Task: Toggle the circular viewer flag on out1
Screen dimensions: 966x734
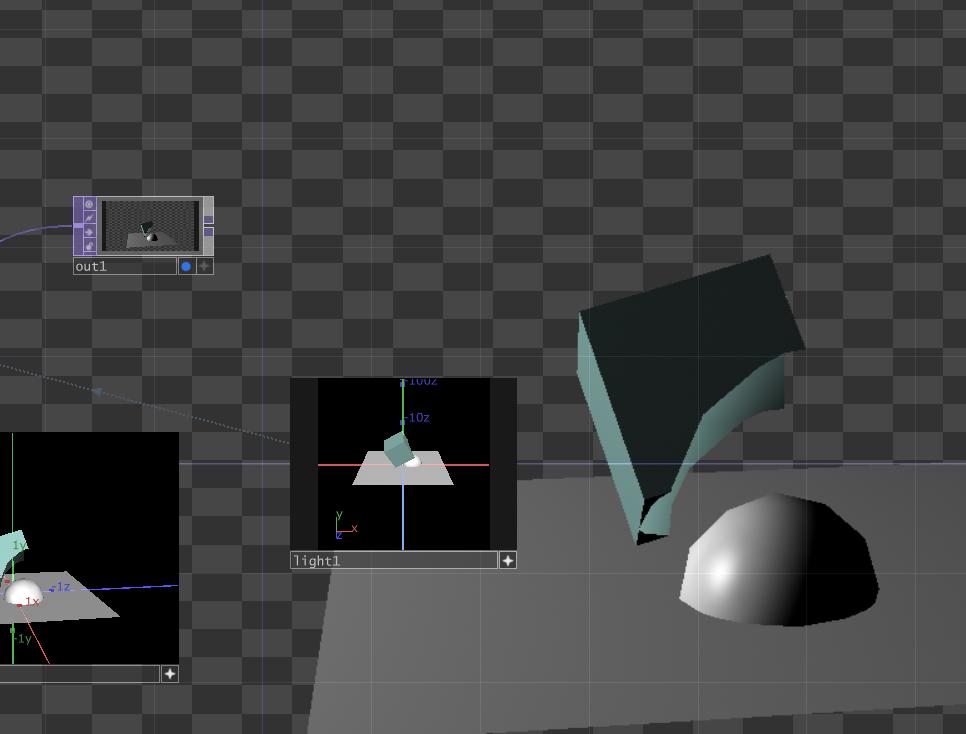Action: tap(89, 204)
